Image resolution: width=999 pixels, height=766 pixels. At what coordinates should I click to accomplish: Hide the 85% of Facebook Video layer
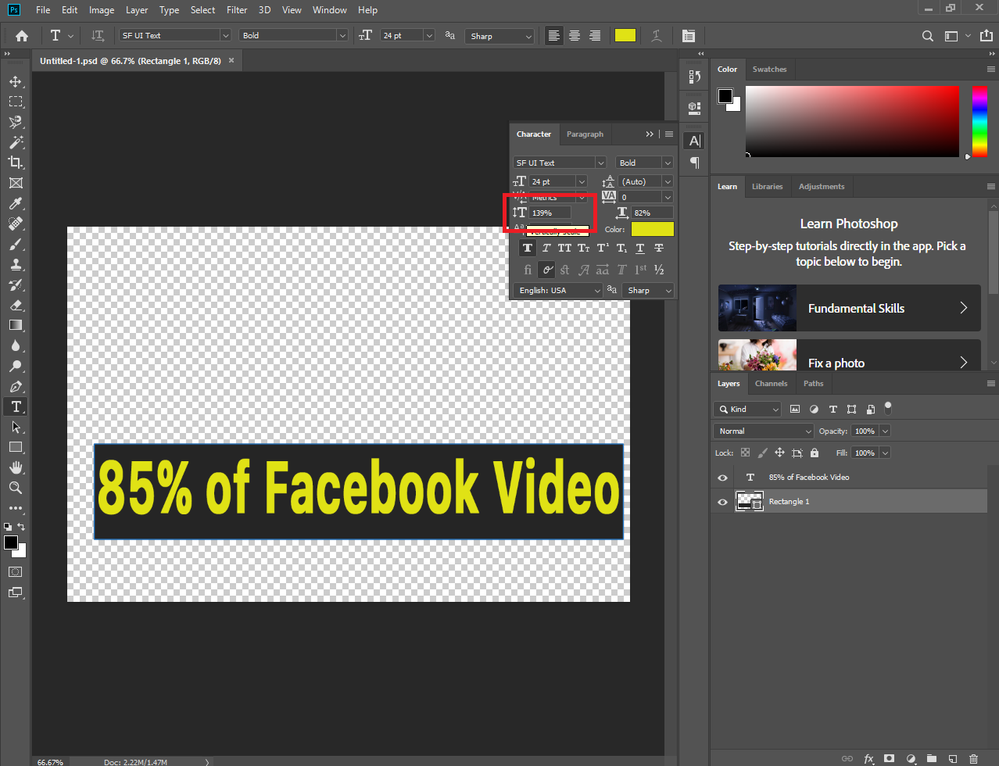[722, 477]
